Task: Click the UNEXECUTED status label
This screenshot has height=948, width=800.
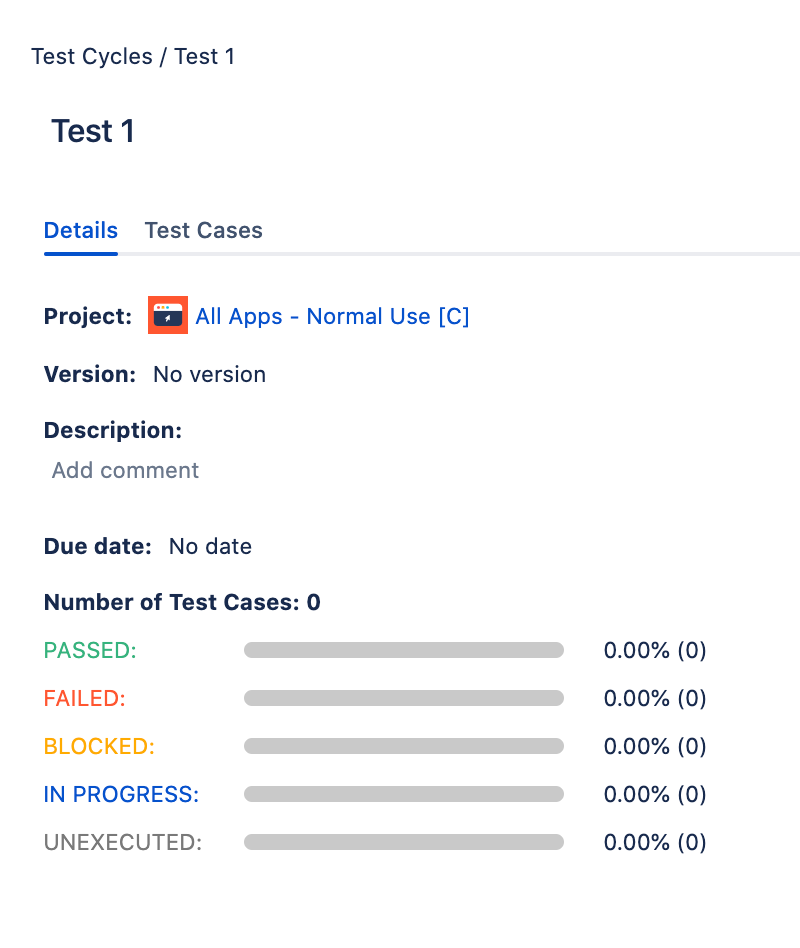Action: (x=122, y=842)
